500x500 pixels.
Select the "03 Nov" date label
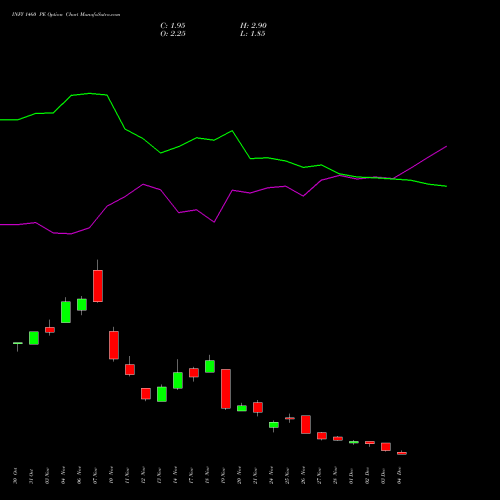point(47,476)
